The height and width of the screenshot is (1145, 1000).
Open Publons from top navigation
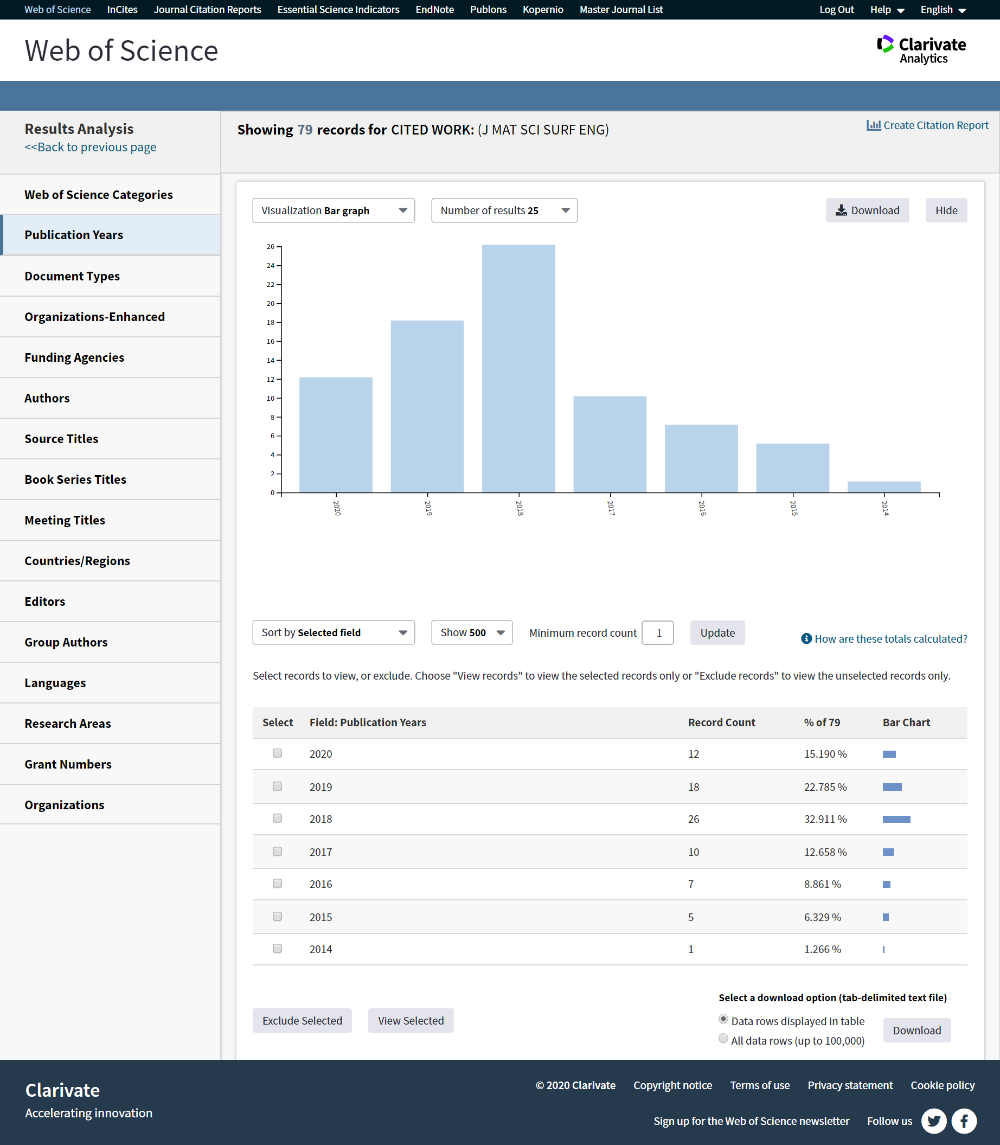(x=488, y=9)
